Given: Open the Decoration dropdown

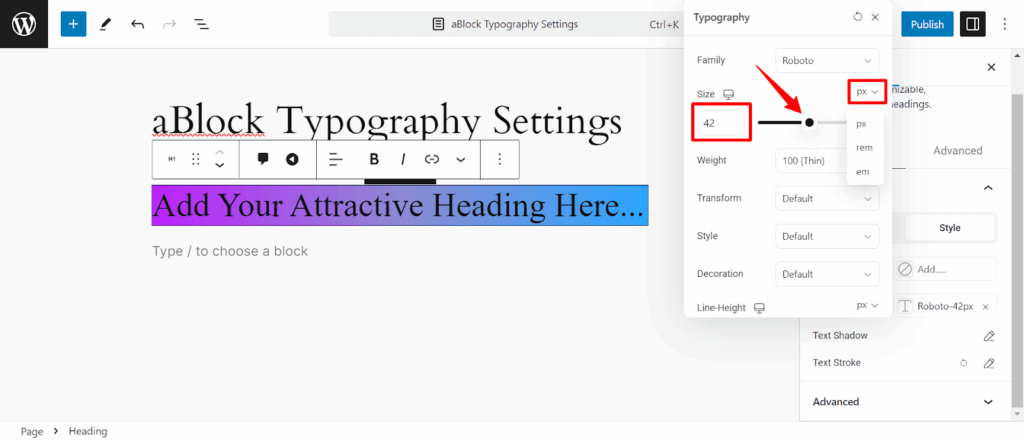Looking at the screenshot, I should (827, 274).
